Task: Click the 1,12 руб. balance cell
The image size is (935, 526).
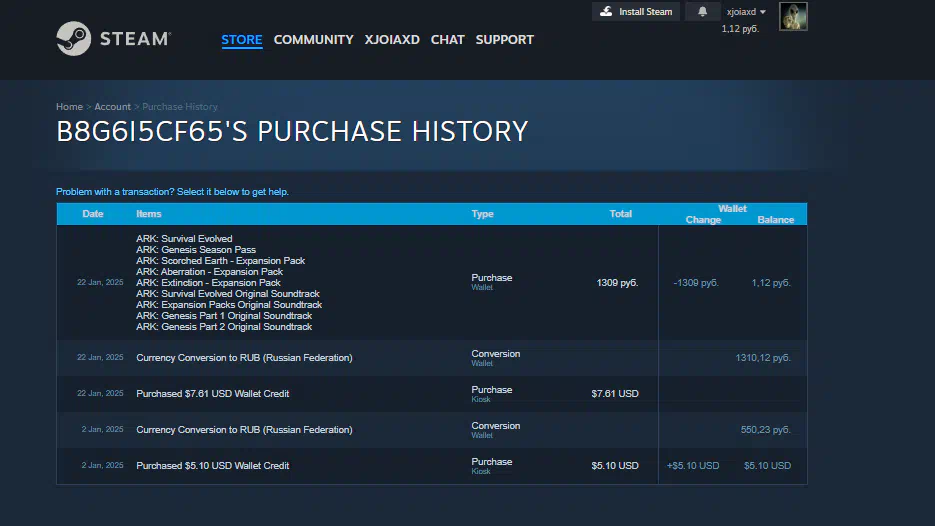Action: point(771,283)
